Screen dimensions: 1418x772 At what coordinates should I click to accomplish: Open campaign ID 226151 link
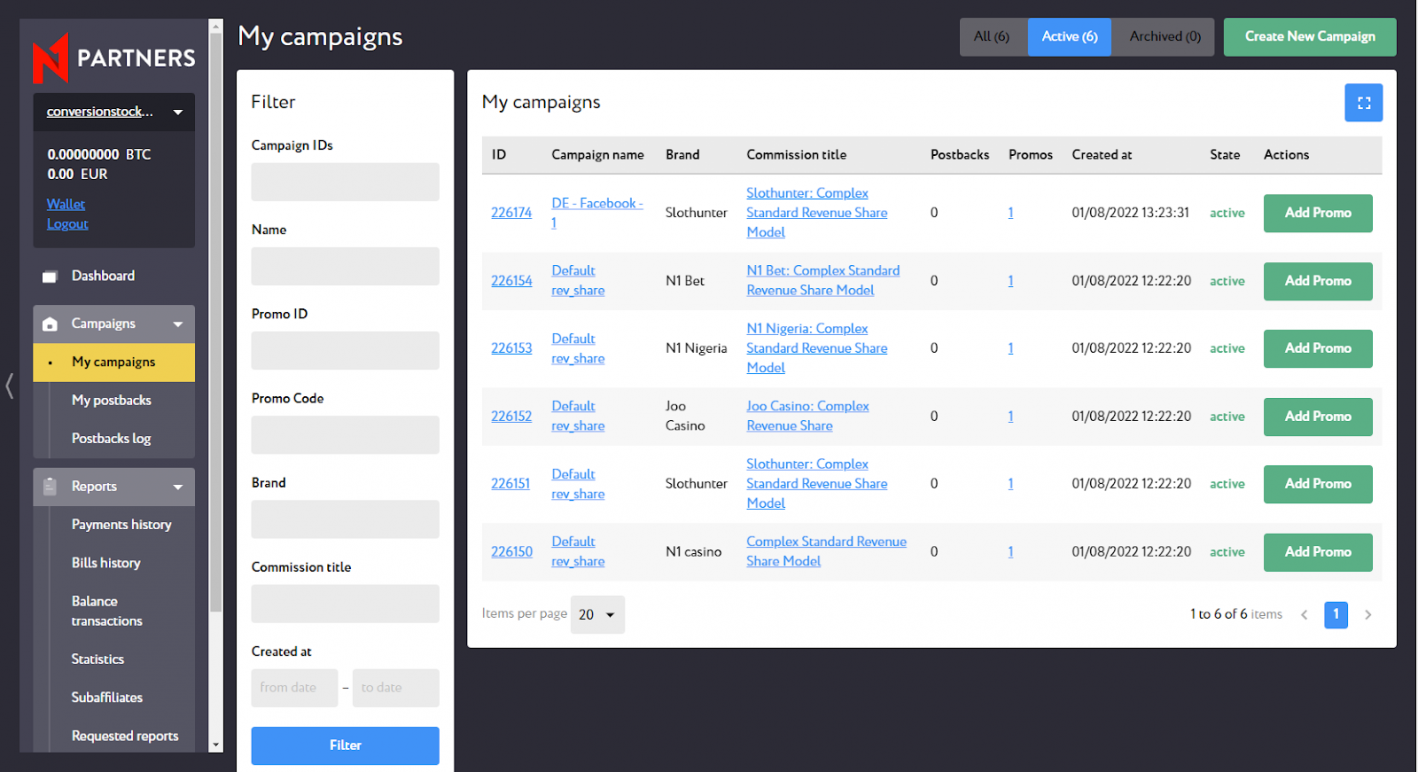[511, 484]
